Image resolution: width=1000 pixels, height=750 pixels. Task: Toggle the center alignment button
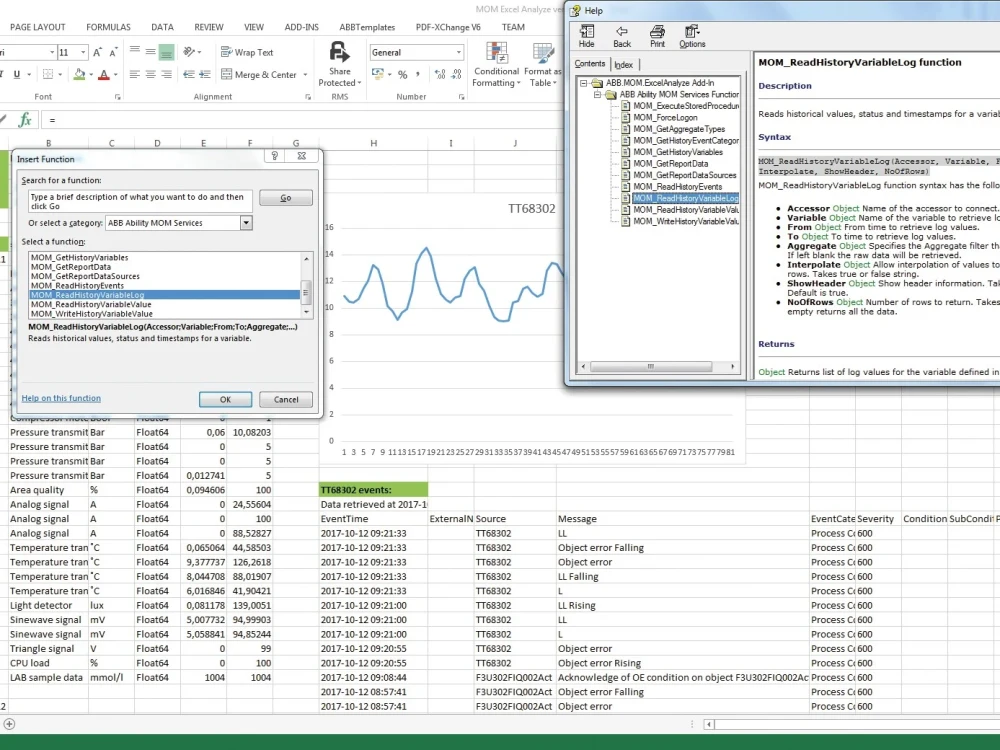point(151,75)
